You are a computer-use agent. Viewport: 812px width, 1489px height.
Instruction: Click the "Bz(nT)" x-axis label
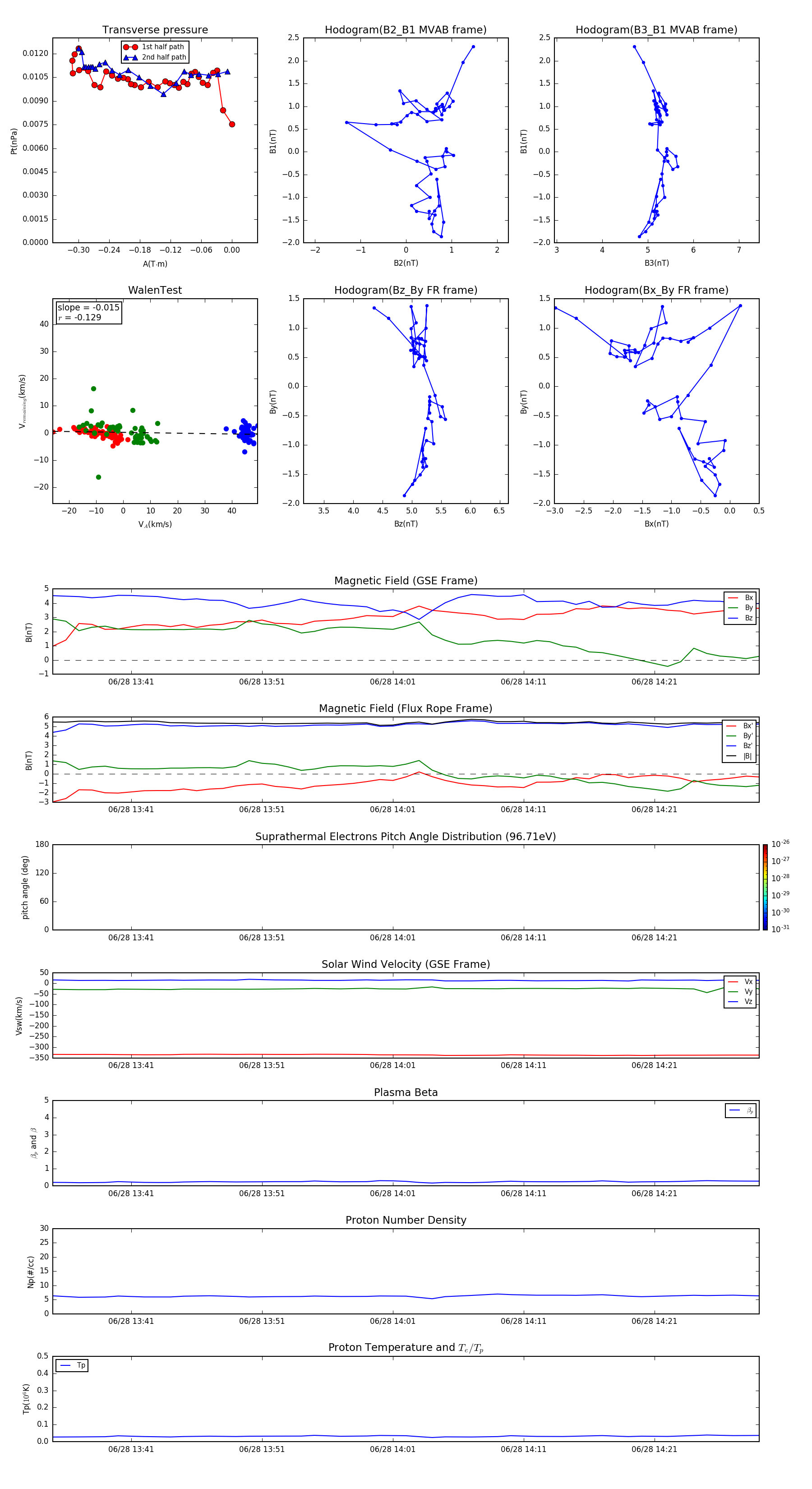[x=406, y=524]
